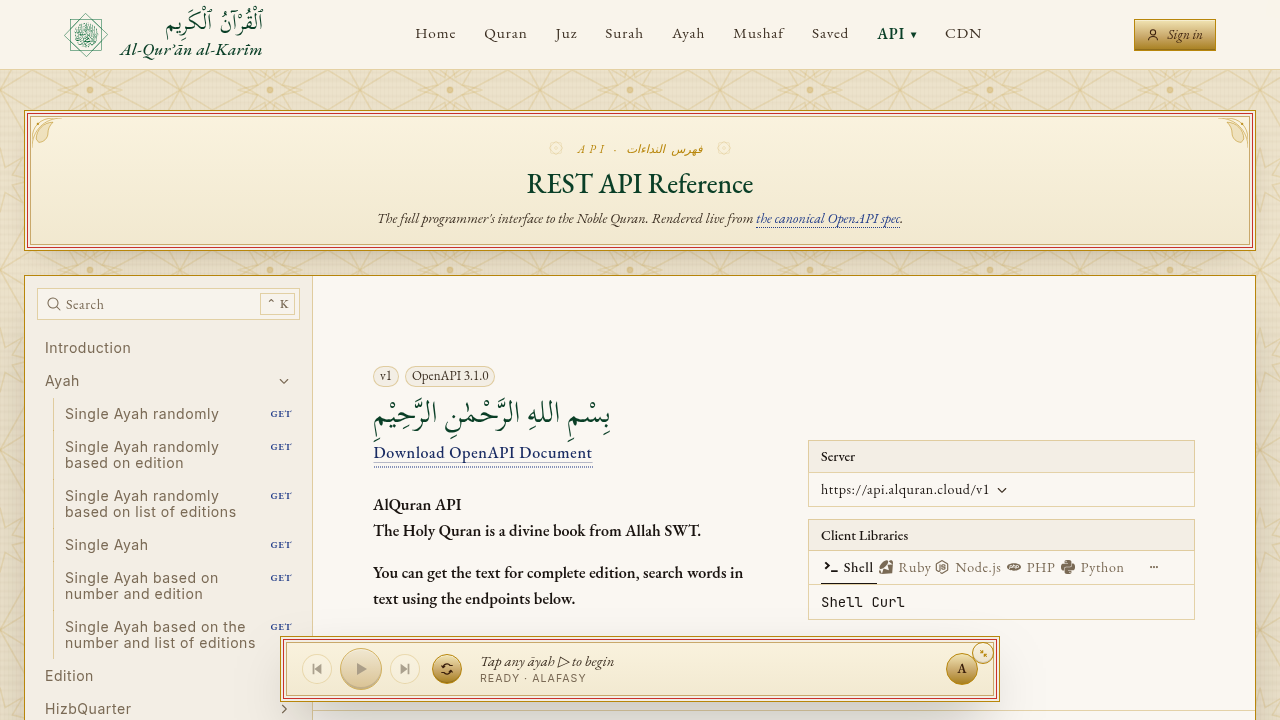Select the Node.js client library tab
This screenshot has height=720, width=1280.
[968, 567]
